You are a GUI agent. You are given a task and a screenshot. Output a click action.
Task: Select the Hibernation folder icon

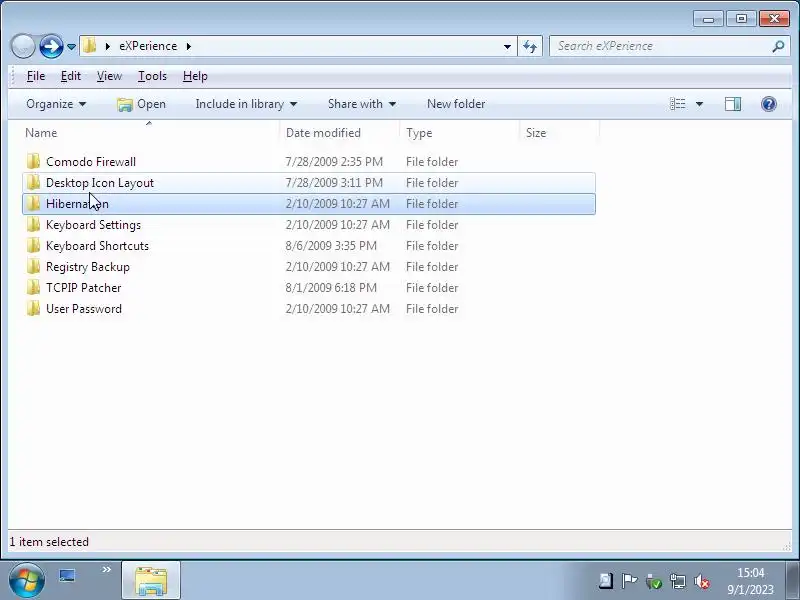(x=33, y=203)
